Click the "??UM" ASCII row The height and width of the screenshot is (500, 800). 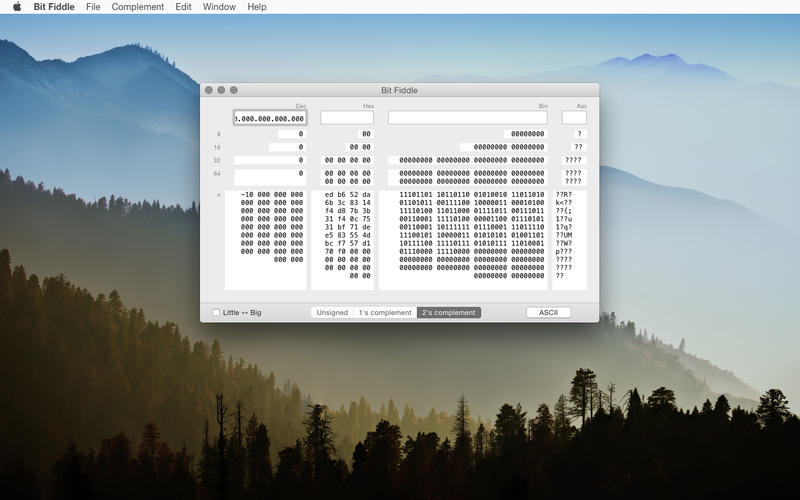tap(564, 235)
